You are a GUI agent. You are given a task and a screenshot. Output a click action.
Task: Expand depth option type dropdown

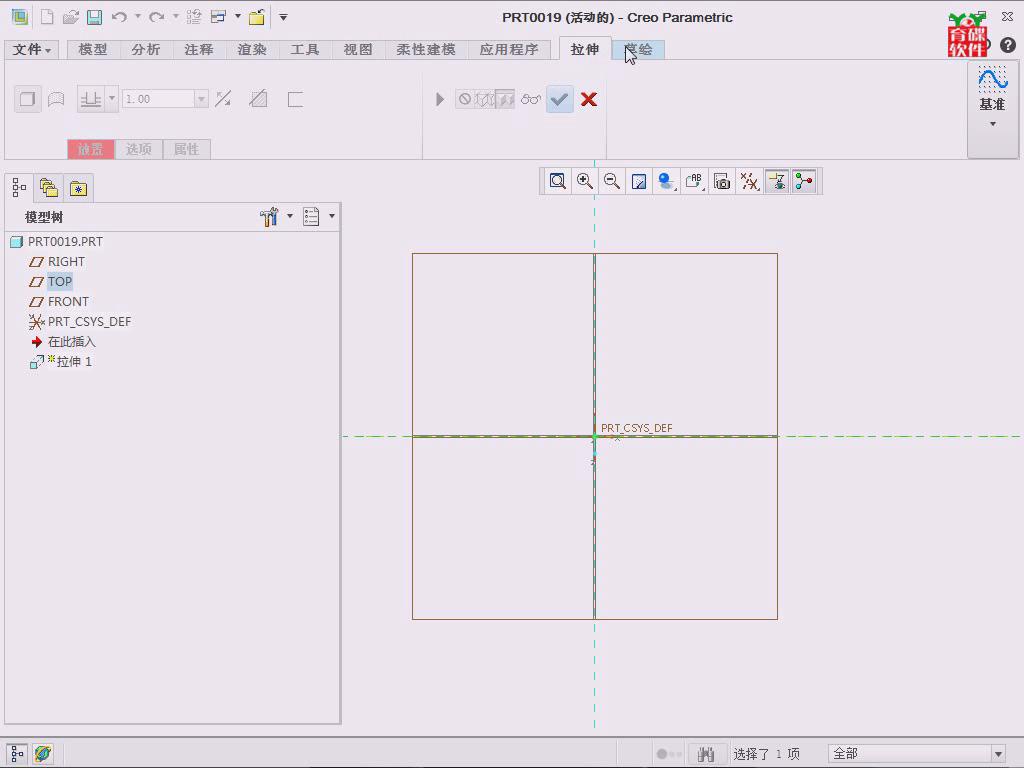[112, 99]
